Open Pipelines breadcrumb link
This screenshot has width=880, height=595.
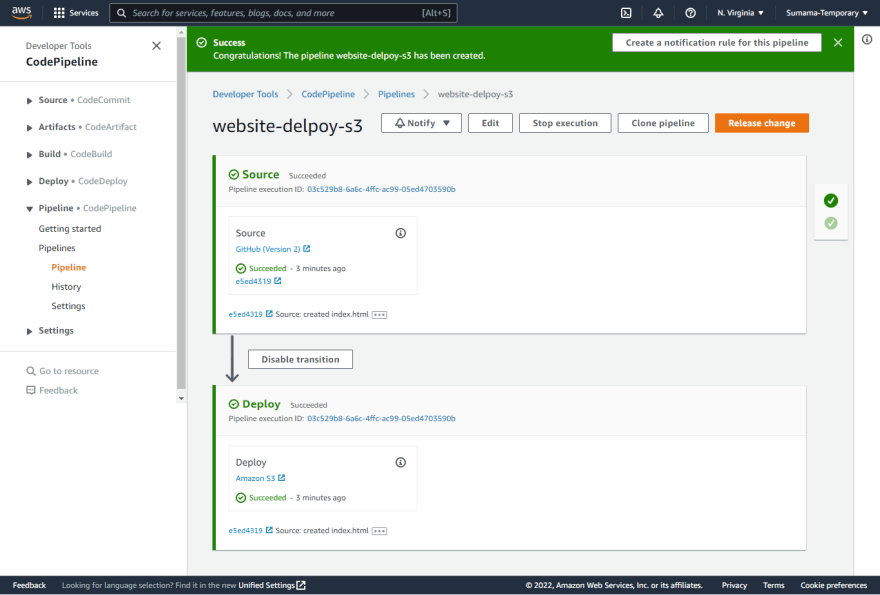pos(396,94)
